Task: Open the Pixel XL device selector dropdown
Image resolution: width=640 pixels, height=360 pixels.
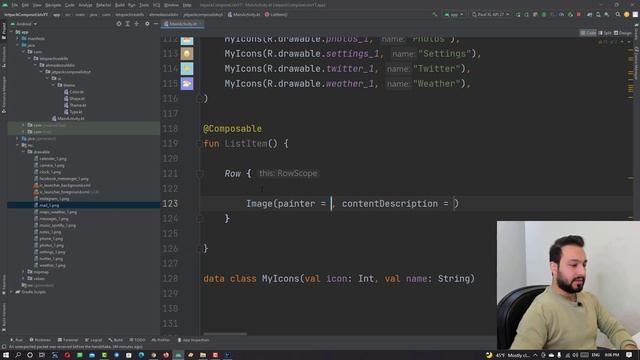Action: click(491, 14)
